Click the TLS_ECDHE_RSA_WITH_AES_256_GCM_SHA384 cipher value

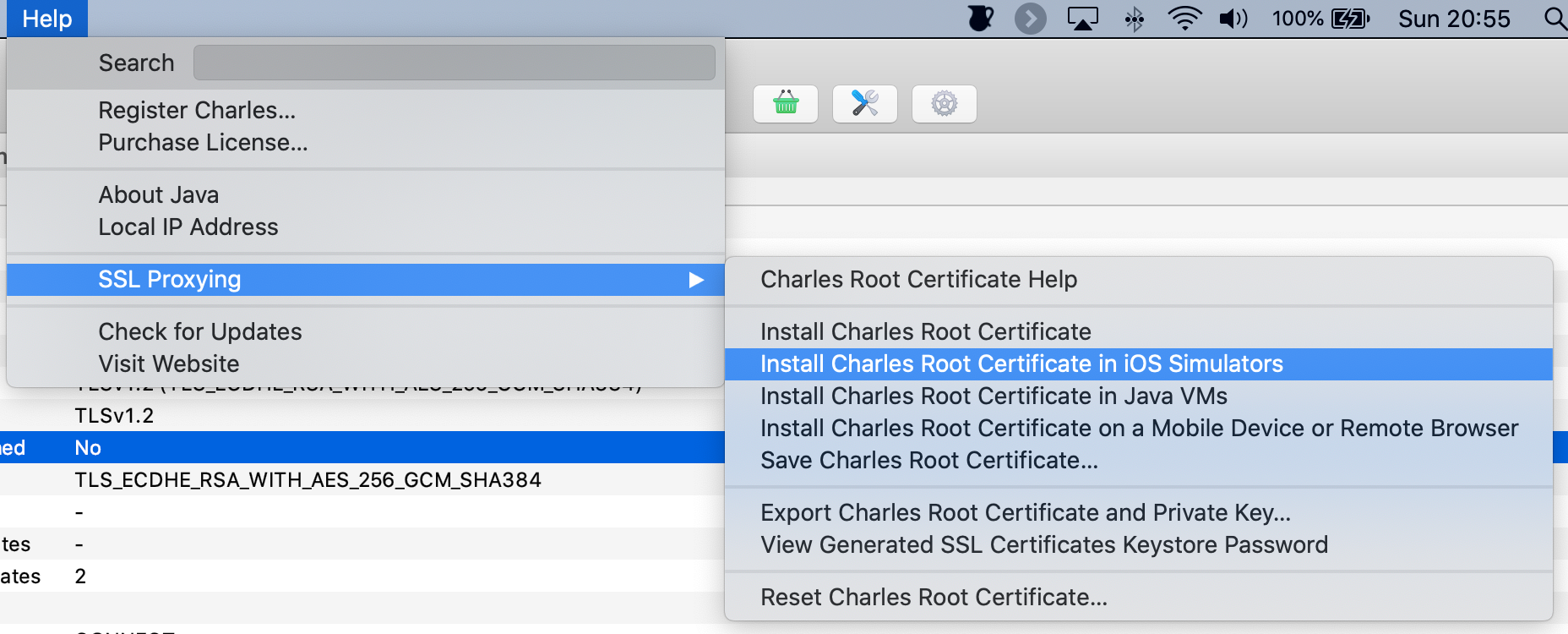point(308,480)
